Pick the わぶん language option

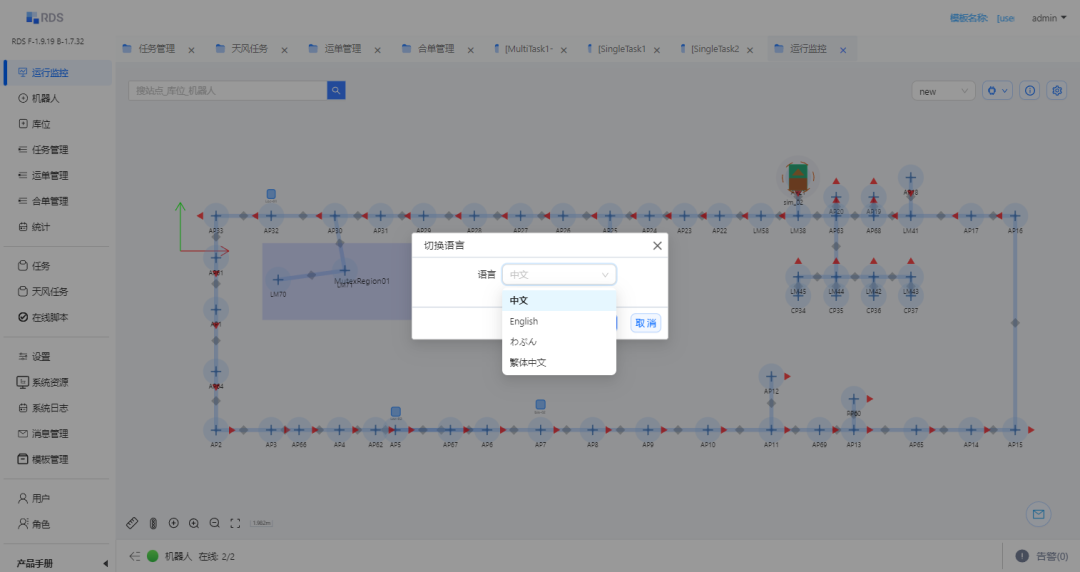[523, 342]
